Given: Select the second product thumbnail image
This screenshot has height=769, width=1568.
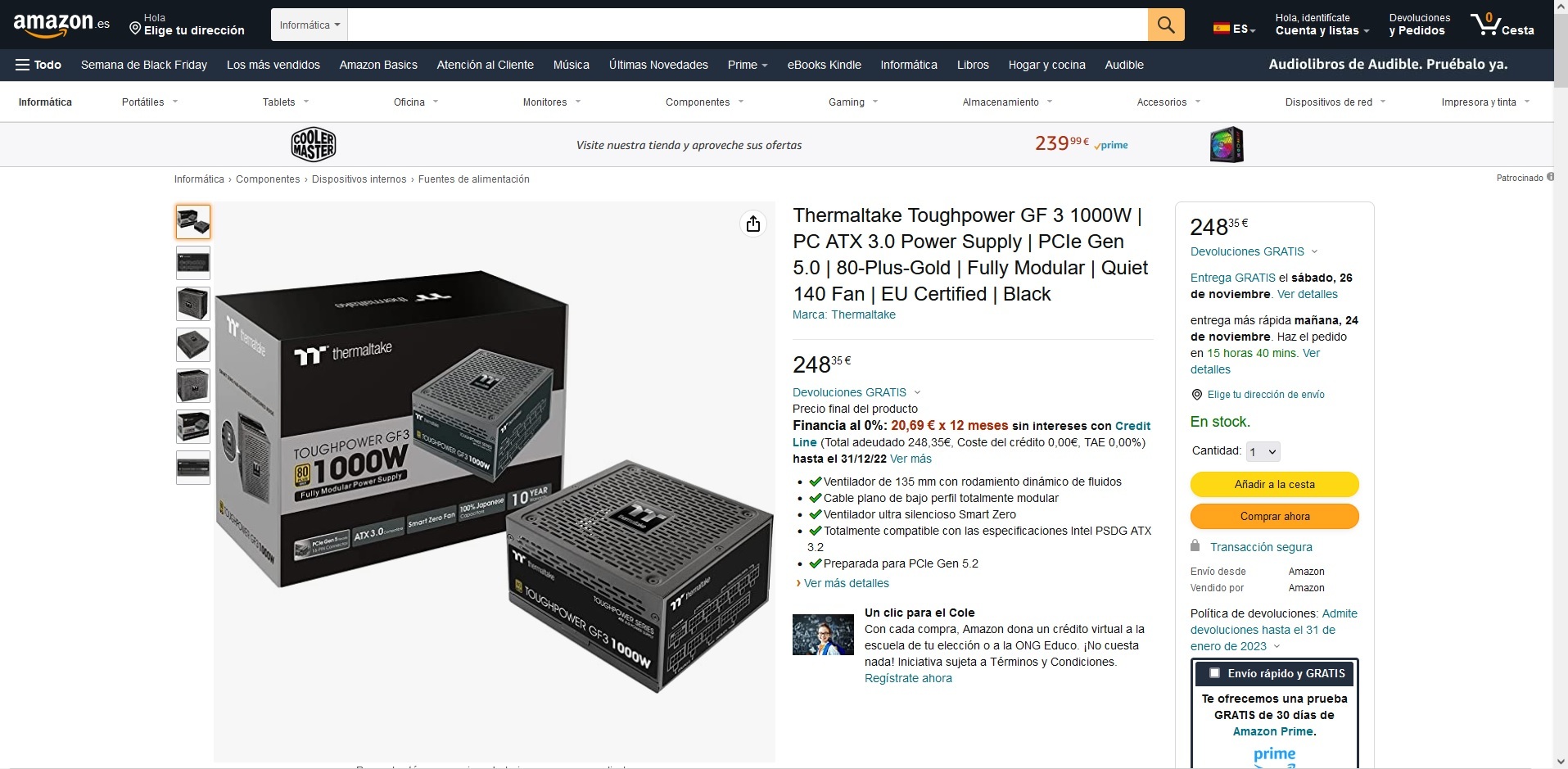Looking at the screenshot, I should pyautogui.click(x=193, y=263).
